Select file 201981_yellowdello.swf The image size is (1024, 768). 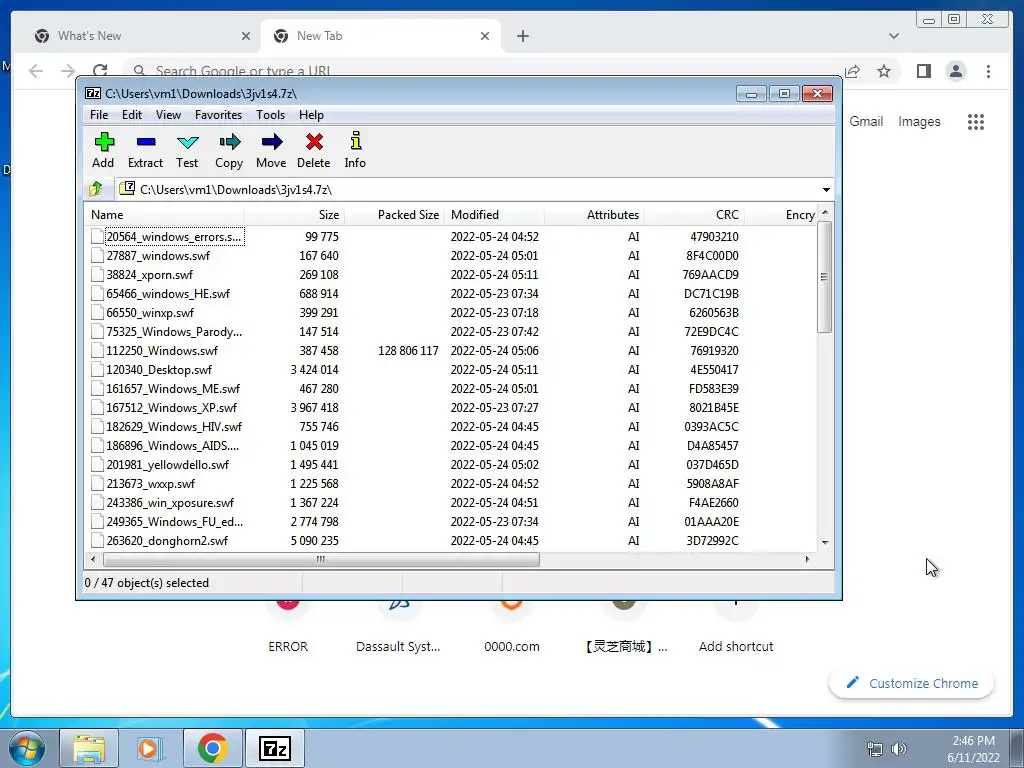168,465
